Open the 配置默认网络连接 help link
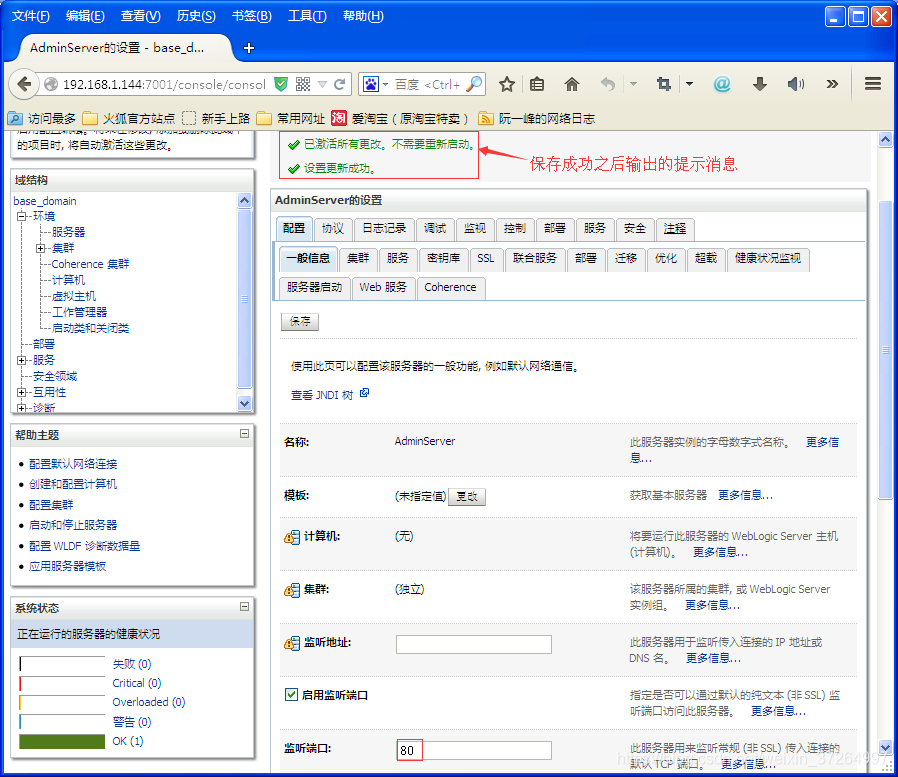 (73, 464)
